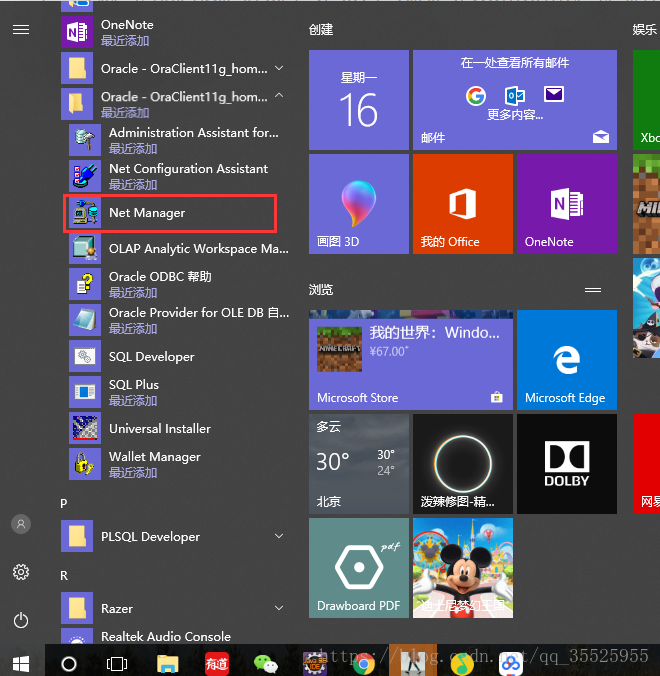Image resolution: width=660 pixels, height=676 pixels.
Task: Click the Administration Assistant icon
Action: 85,140
